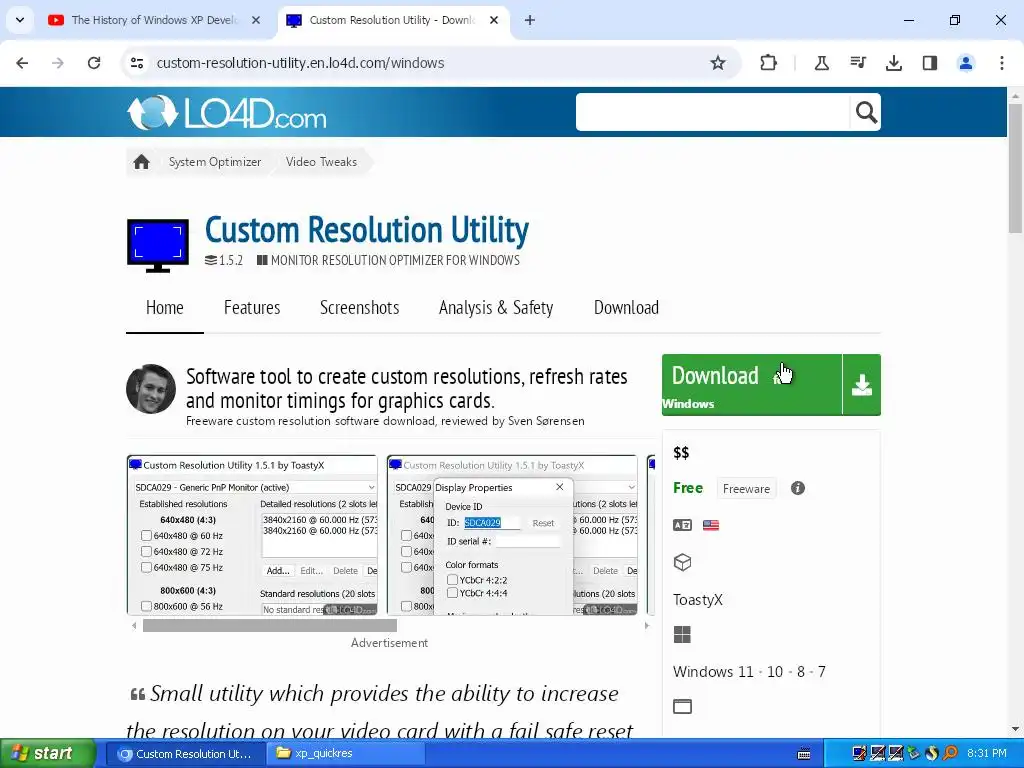Open the Downloads icon in toolbar
The image size is (1024, 768).
[893, 63]
